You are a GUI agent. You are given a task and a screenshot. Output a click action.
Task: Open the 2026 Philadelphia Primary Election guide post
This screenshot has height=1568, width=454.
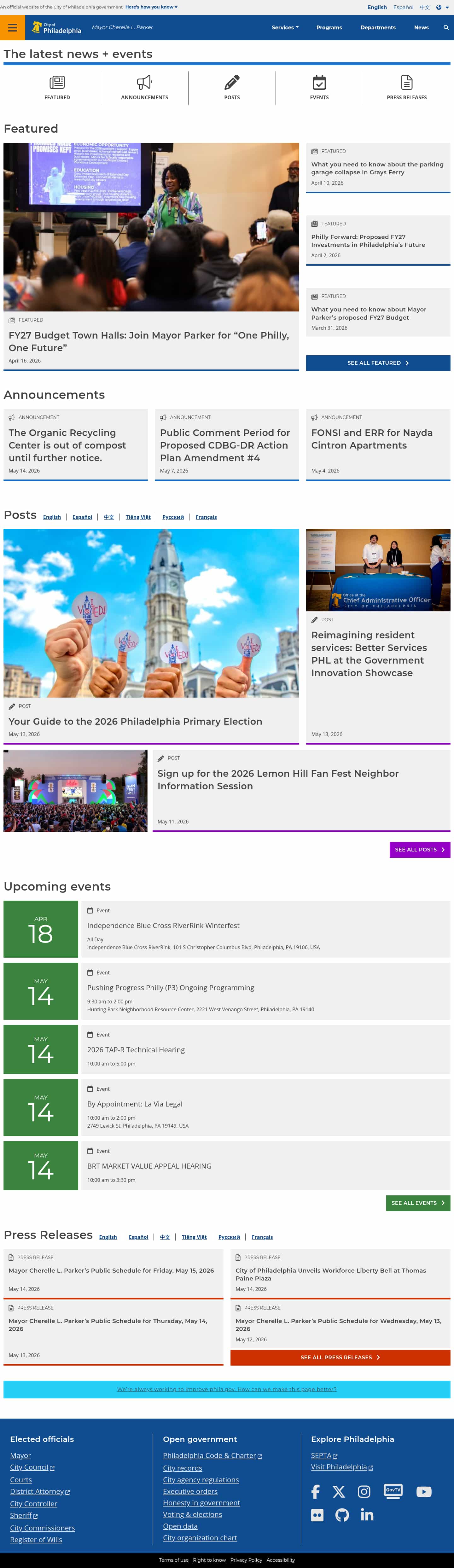click(x=135, y=721)
